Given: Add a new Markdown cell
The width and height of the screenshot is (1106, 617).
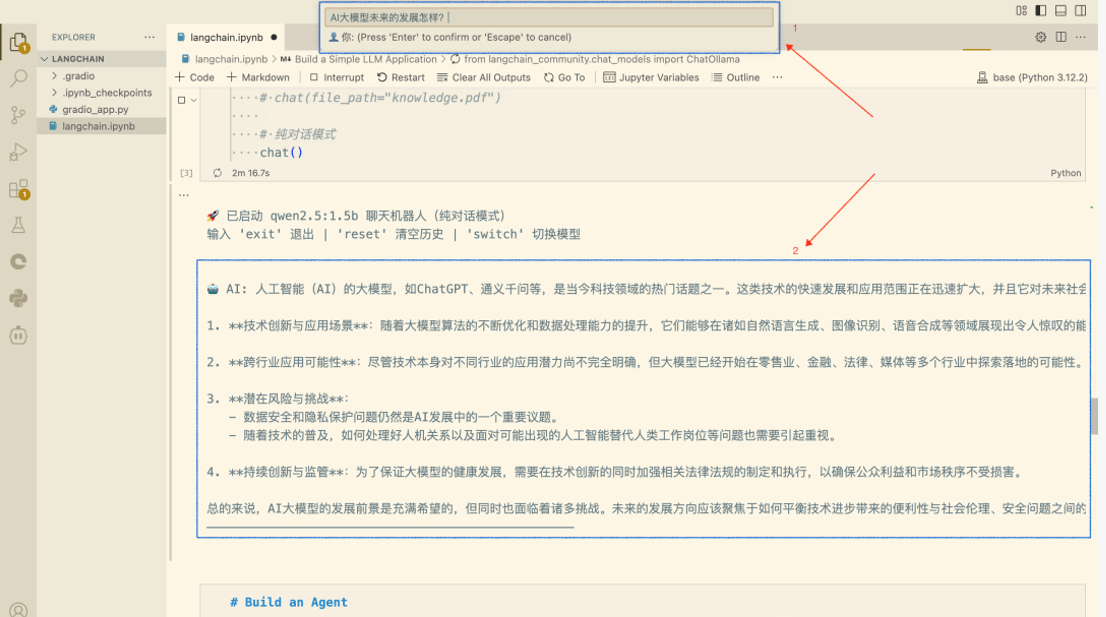Looking at the screenshot, I should point(258,78).
